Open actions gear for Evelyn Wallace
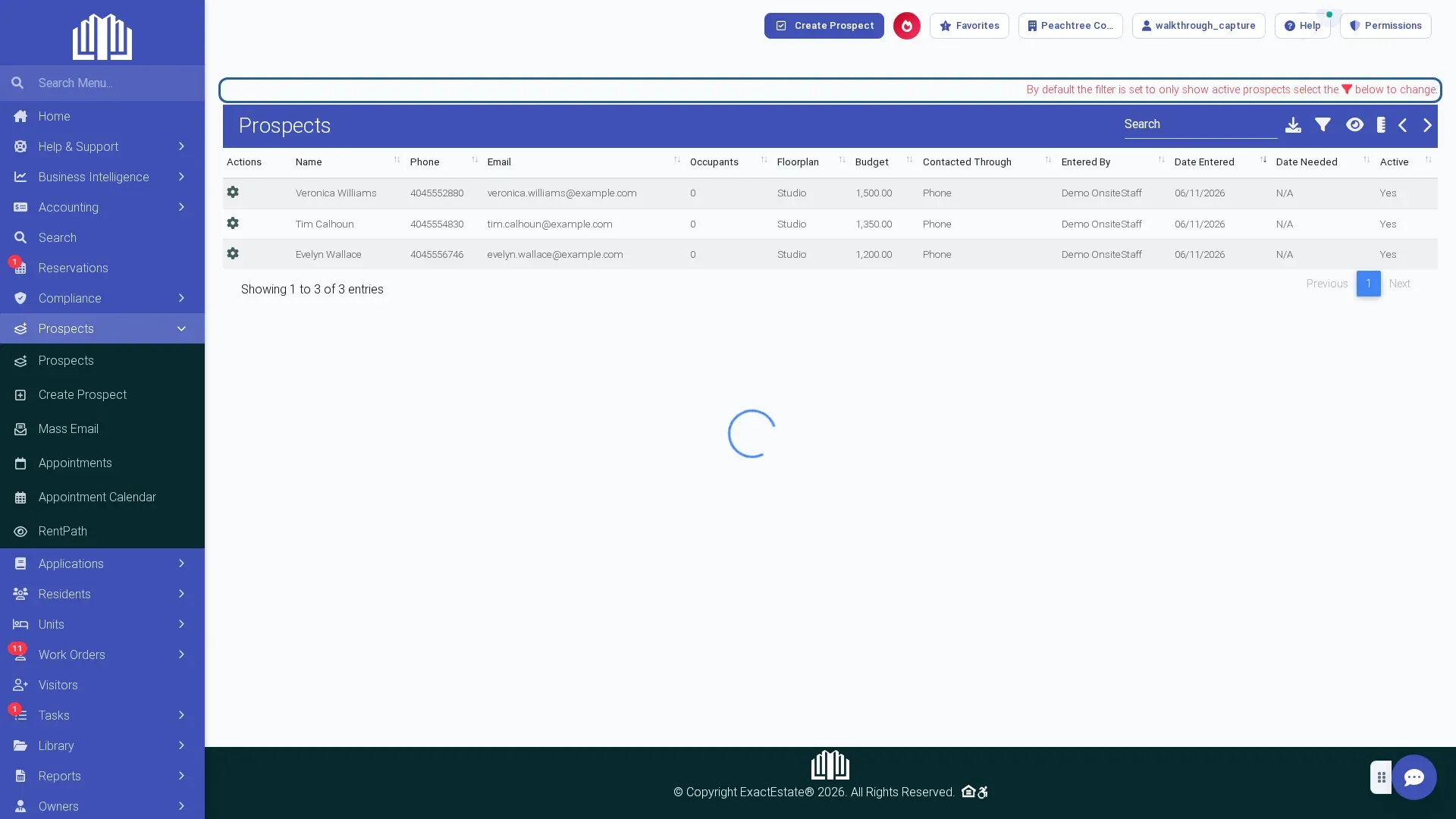 (x=233, y=254)
